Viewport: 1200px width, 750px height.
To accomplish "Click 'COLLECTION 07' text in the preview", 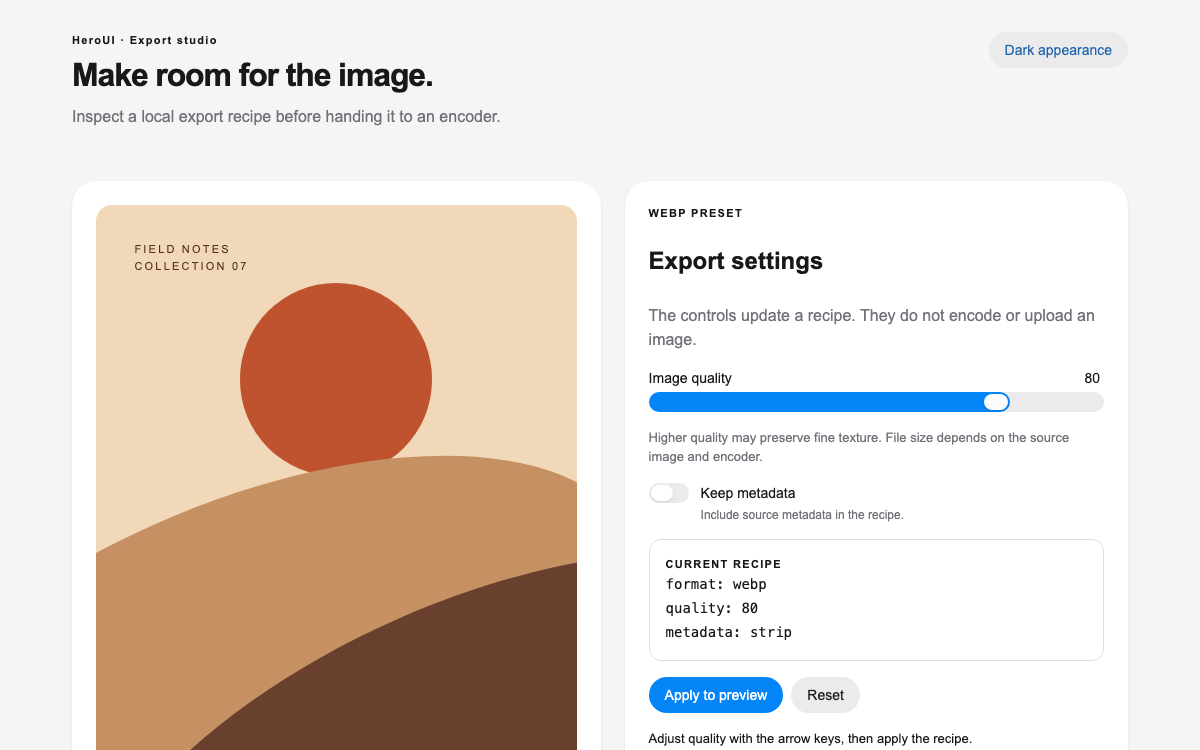I will tap(191, 266).
